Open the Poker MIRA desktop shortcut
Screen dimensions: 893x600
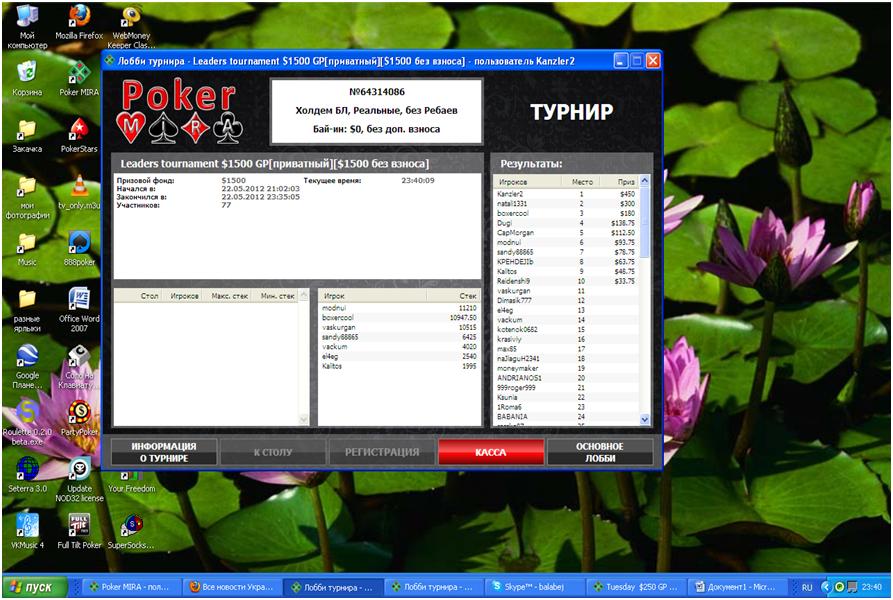(x=79, y=73)
